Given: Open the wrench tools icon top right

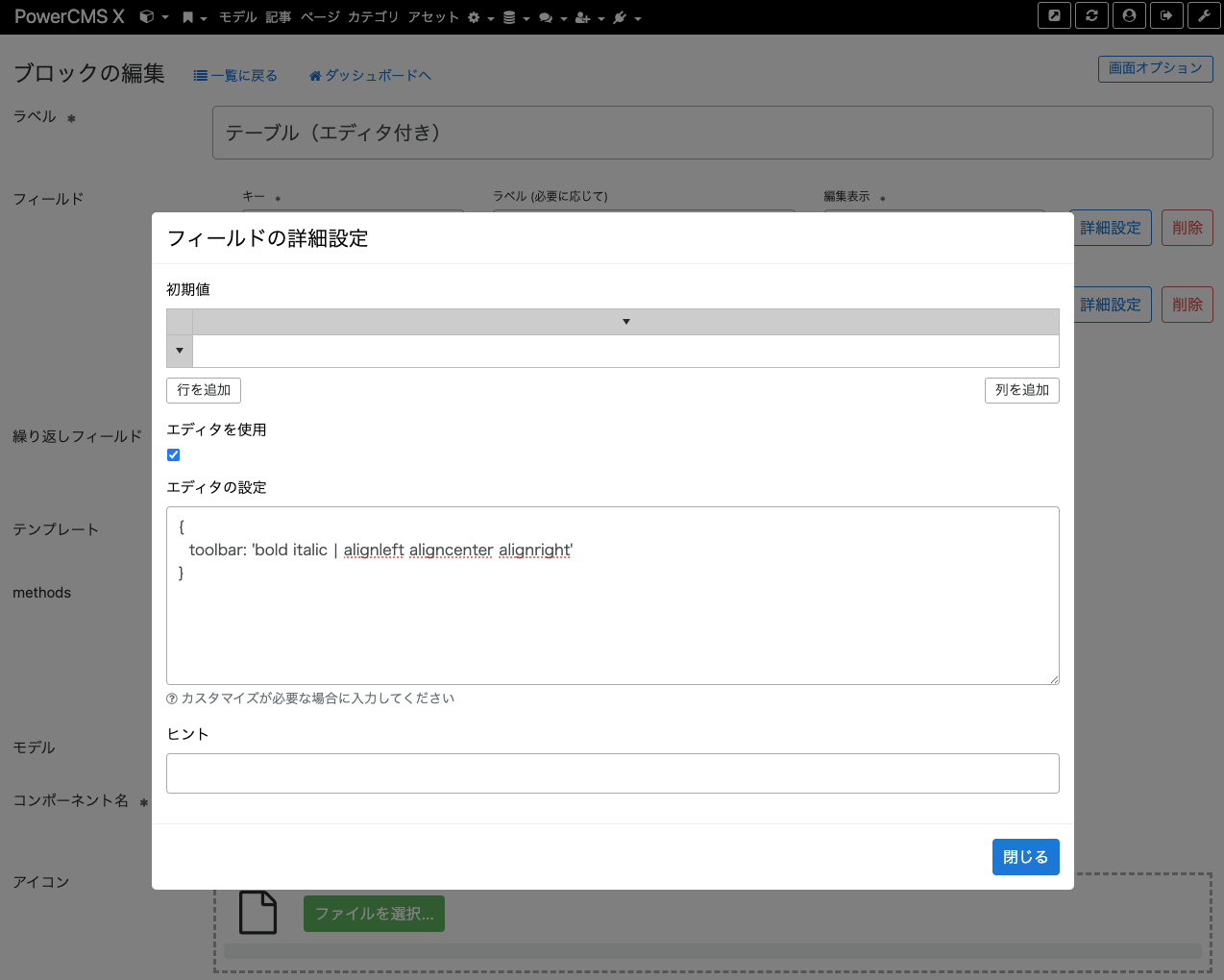Looking at the screenshot, I should coord(1204,15).
